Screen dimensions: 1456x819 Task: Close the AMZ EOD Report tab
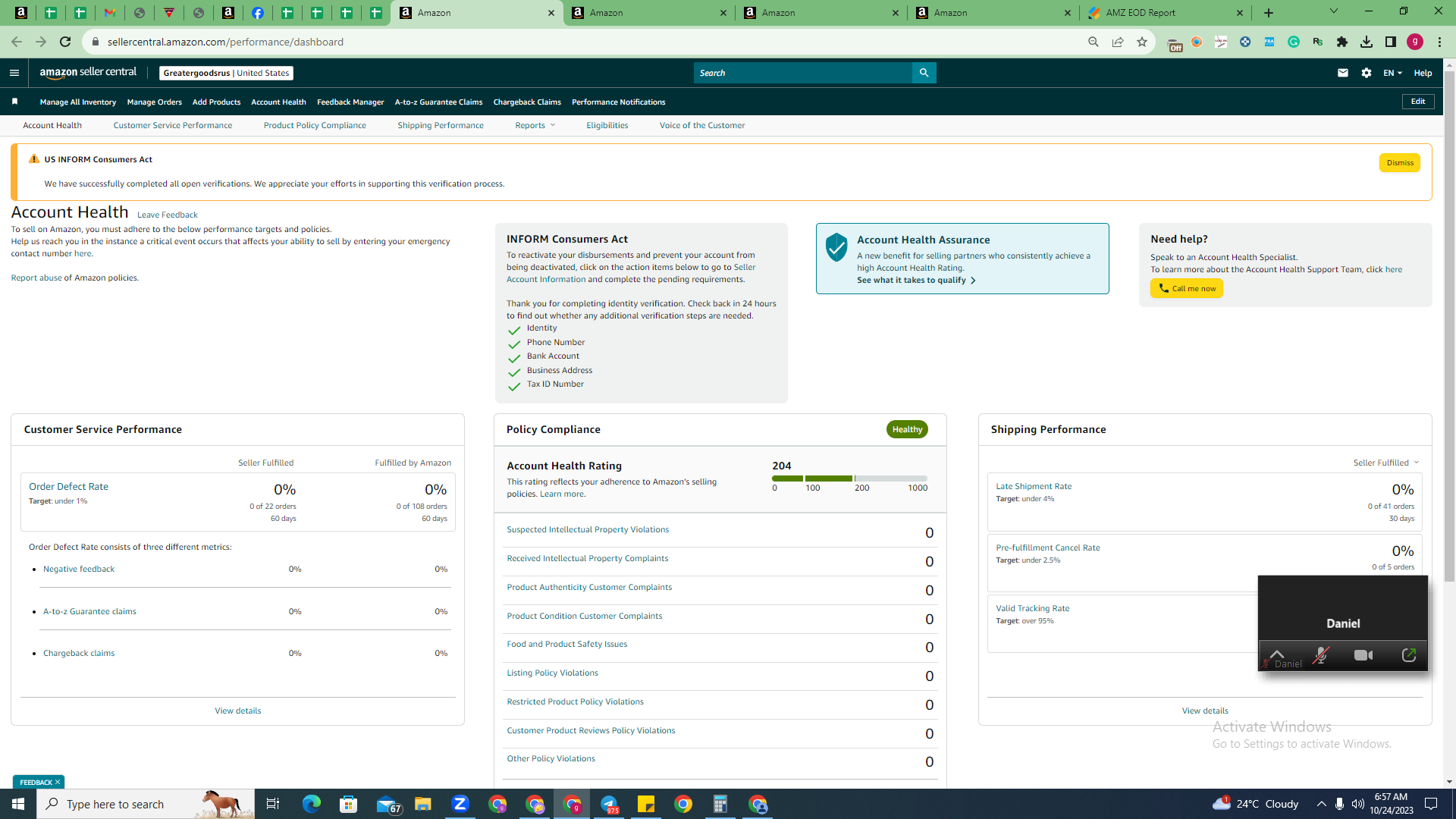pyautogui.click(x=1240, y=13)
